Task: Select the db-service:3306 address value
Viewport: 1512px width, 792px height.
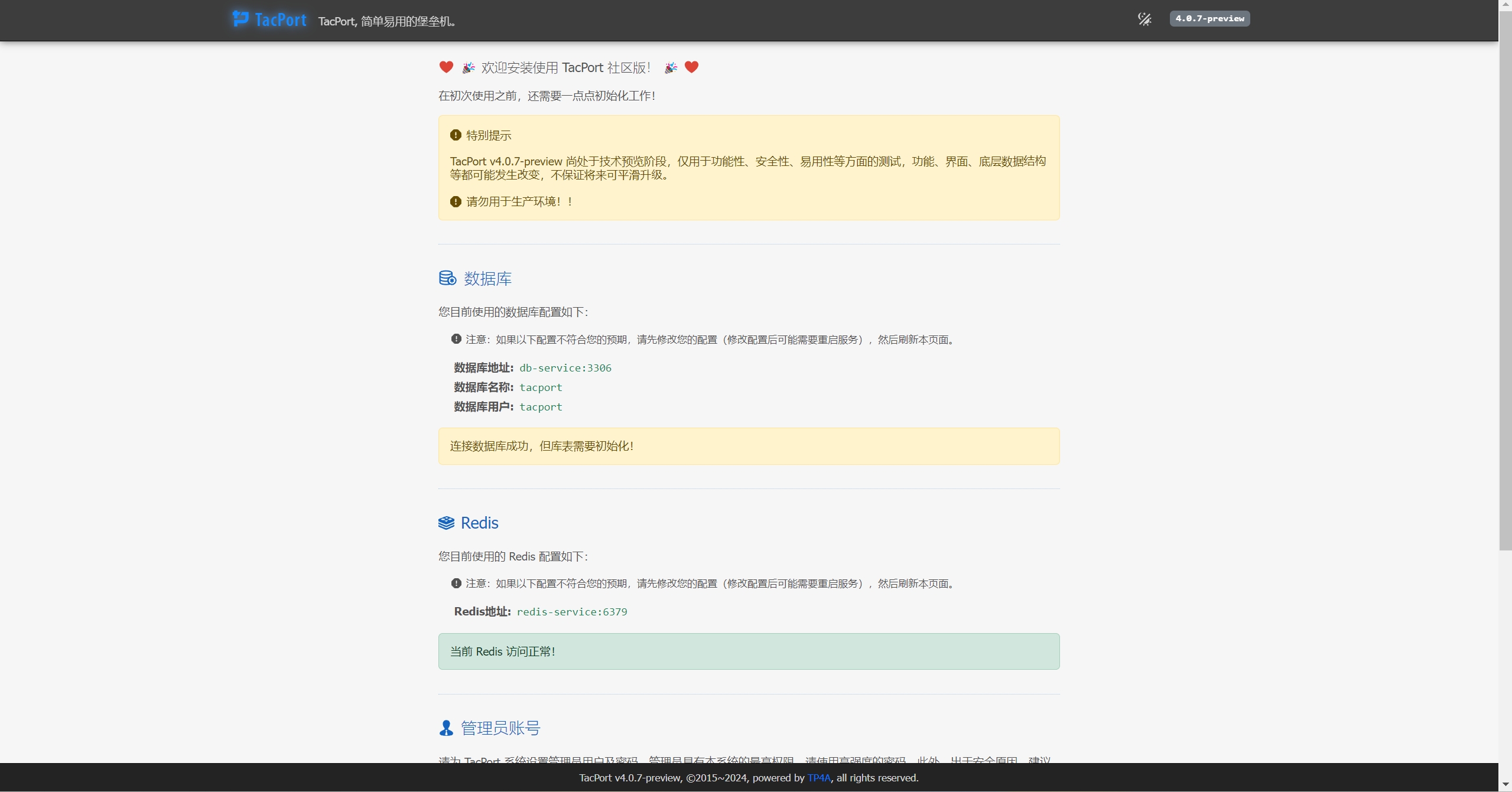Action: point(565,367)
